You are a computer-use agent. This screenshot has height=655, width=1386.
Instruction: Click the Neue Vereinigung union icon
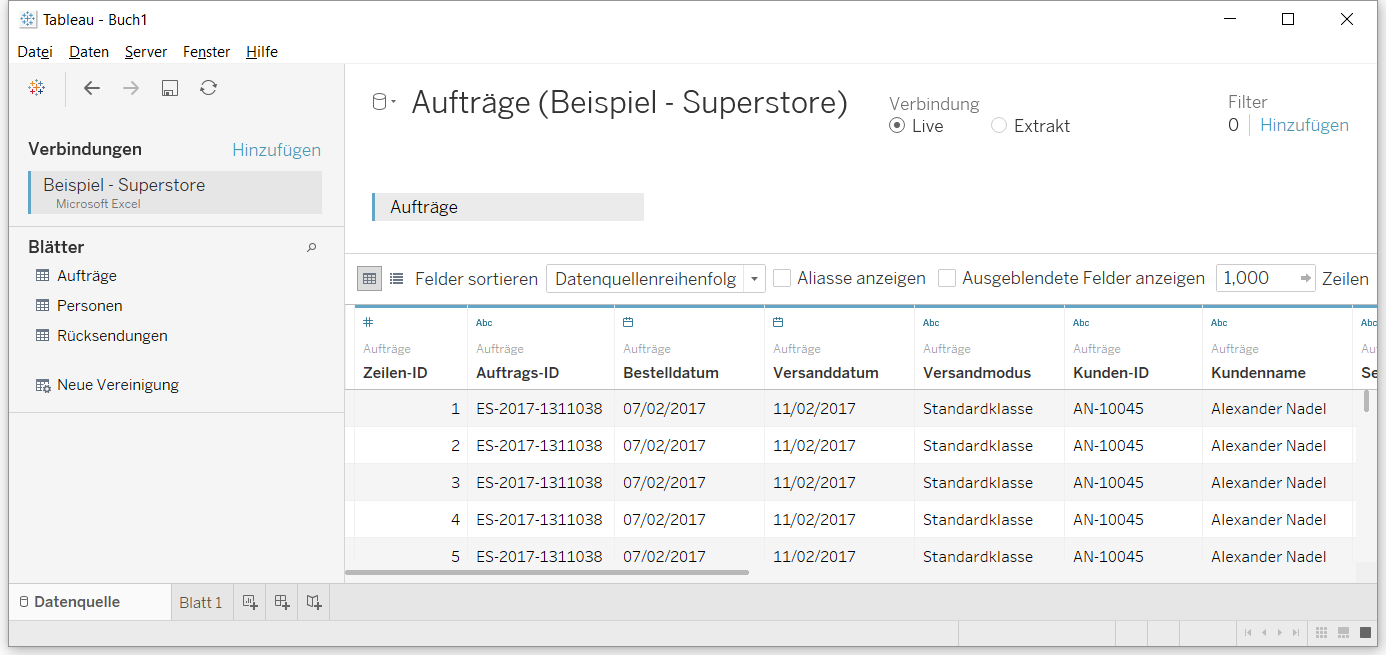pos(43,385)
